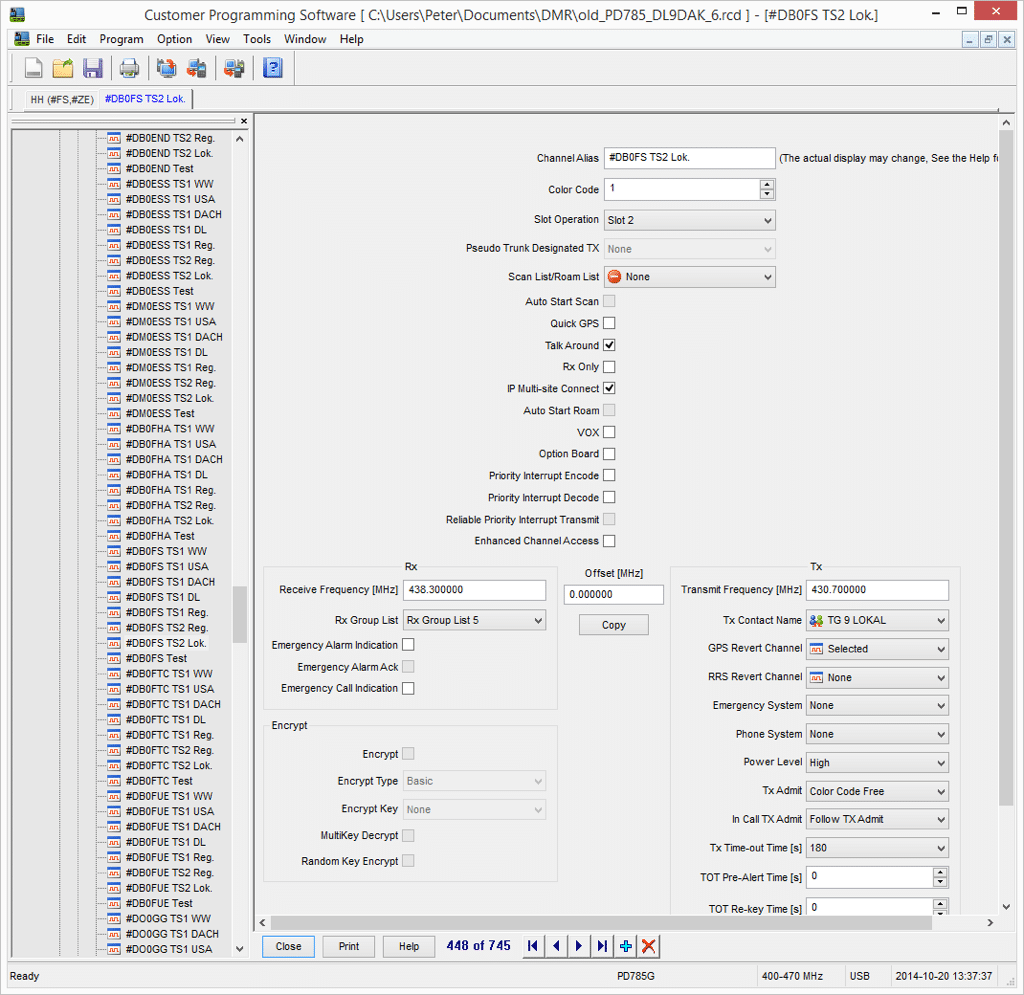Save the codeplug with the floppy disk icon
Viewport: 1024px width, 995px height.
tap(93, 68)
